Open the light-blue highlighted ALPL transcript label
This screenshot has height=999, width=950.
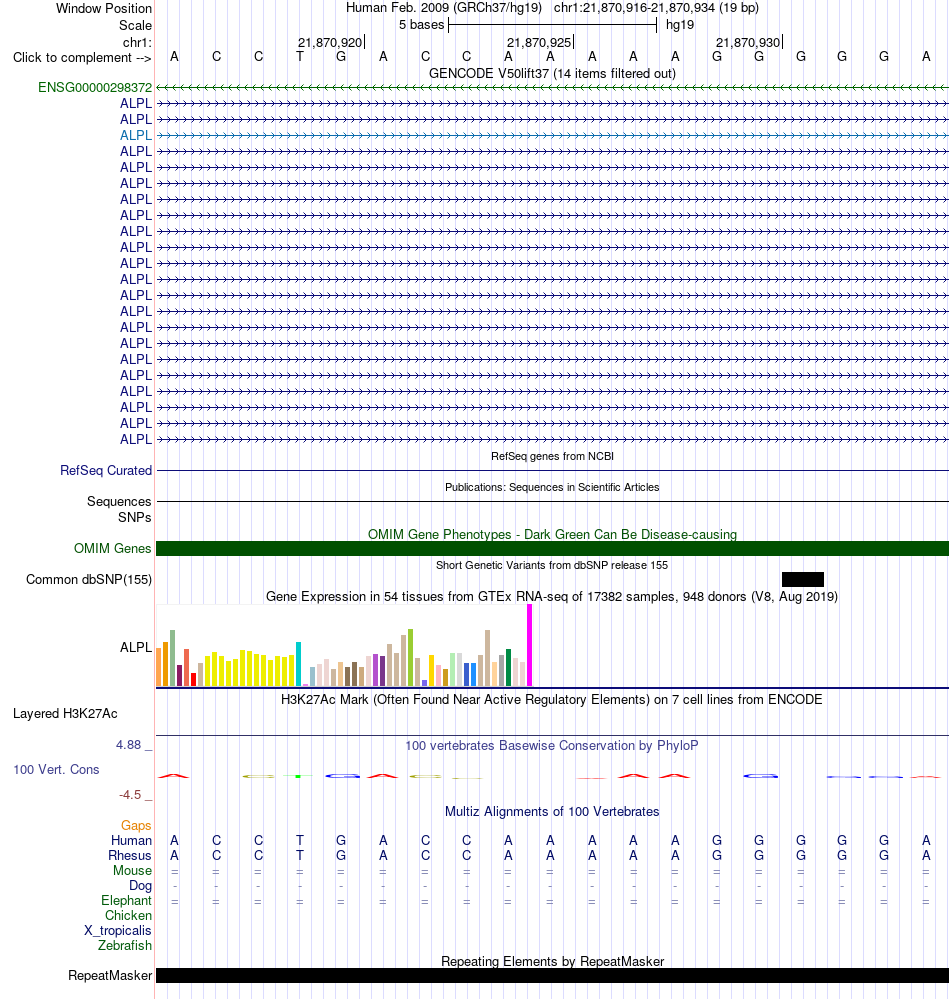coord(136,135)
